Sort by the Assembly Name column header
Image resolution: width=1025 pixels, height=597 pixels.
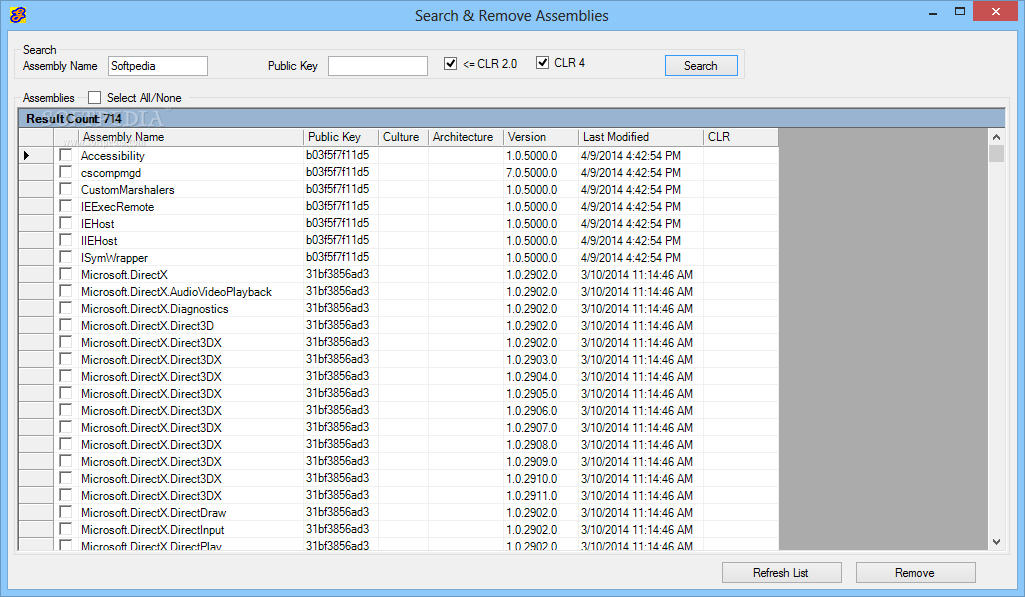coord(191,137)
